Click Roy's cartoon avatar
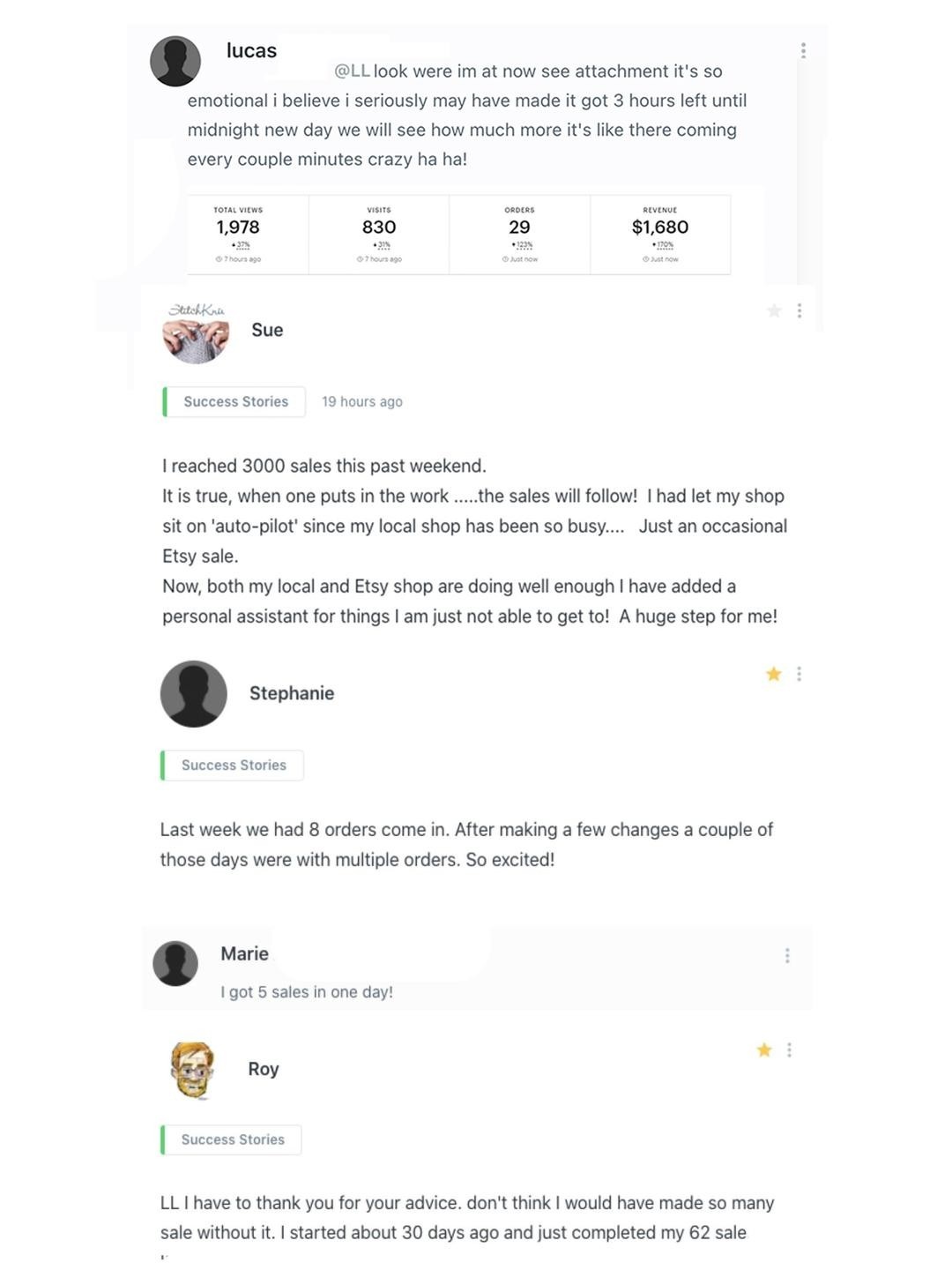 192,1070
